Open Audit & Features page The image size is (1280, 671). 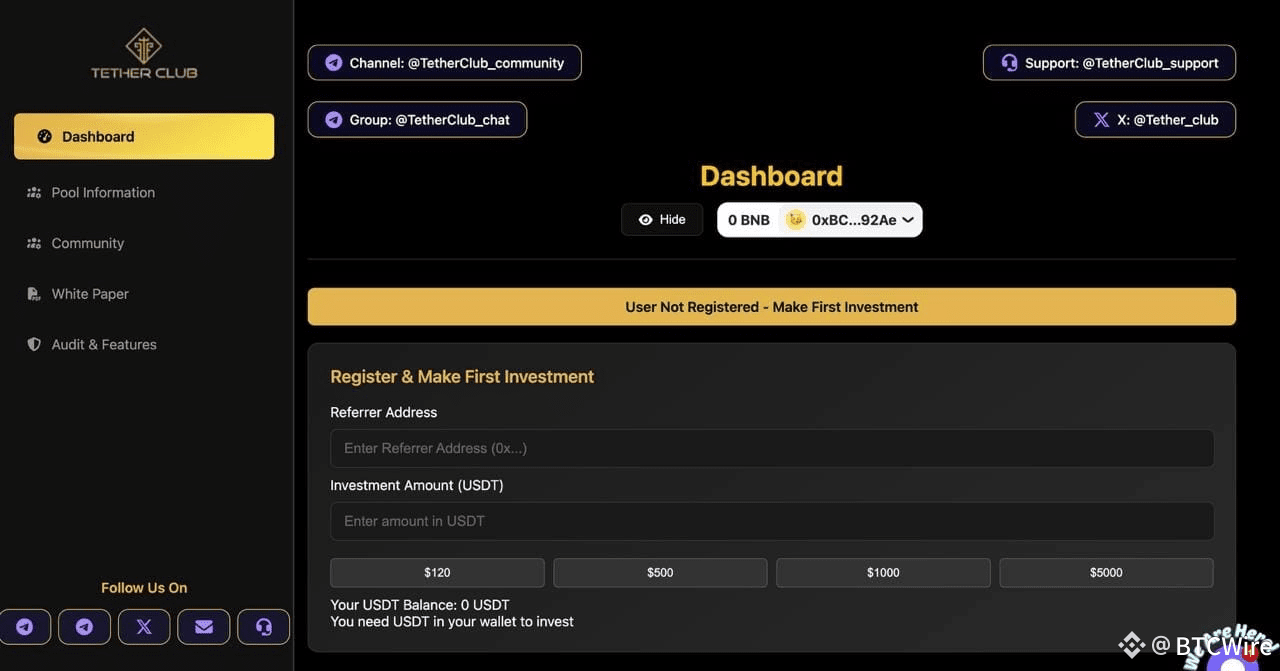(104, 344)
